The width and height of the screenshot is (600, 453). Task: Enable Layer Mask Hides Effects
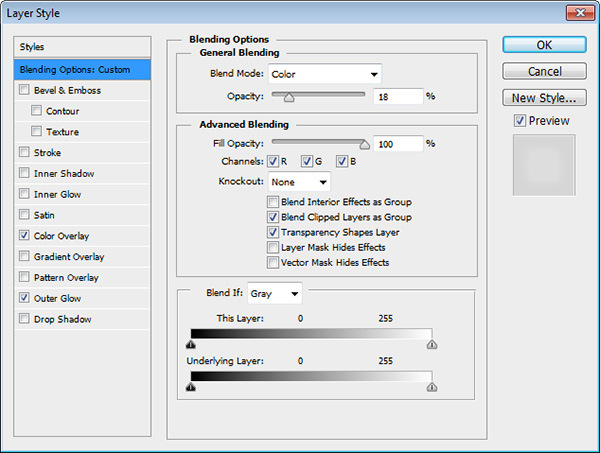click(x=273, y=247)
